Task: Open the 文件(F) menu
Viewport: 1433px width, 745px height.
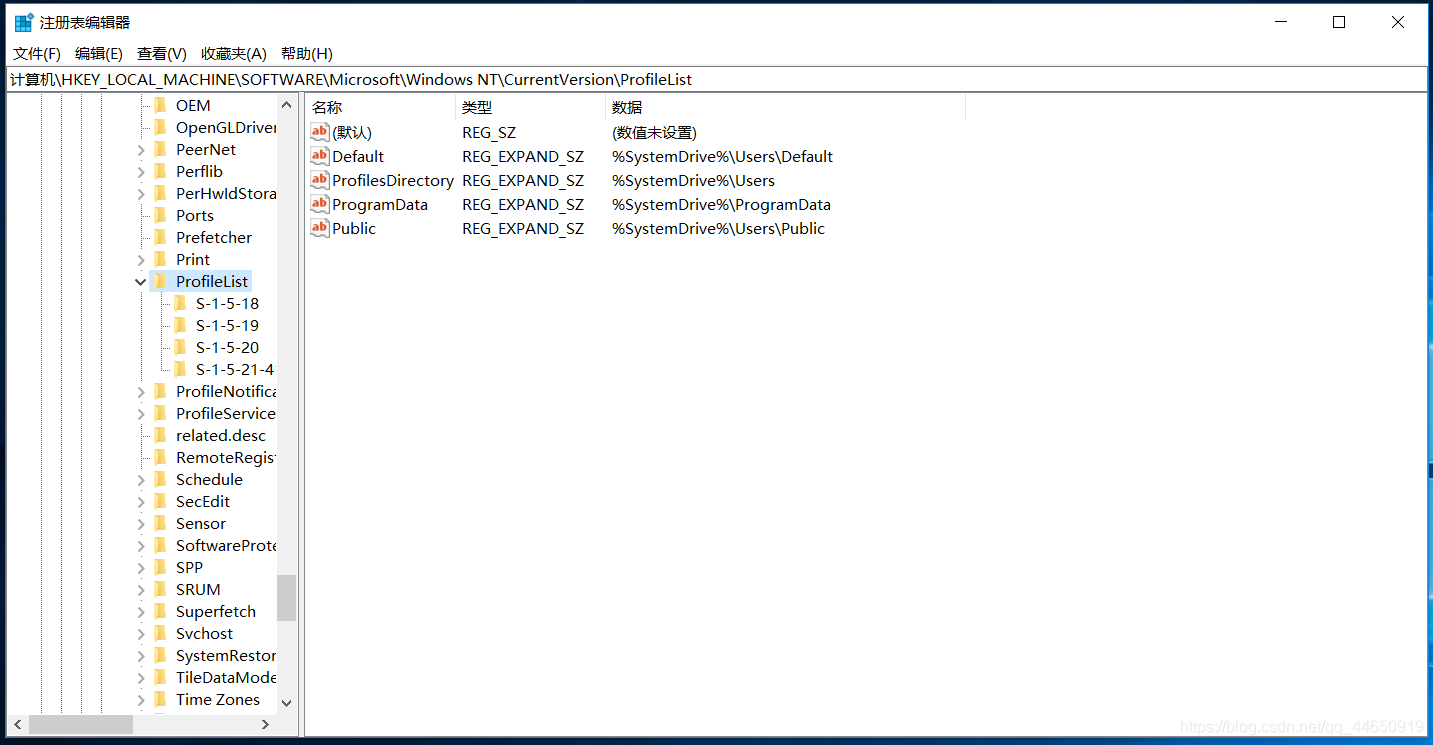Action: [x=37, y=54]
